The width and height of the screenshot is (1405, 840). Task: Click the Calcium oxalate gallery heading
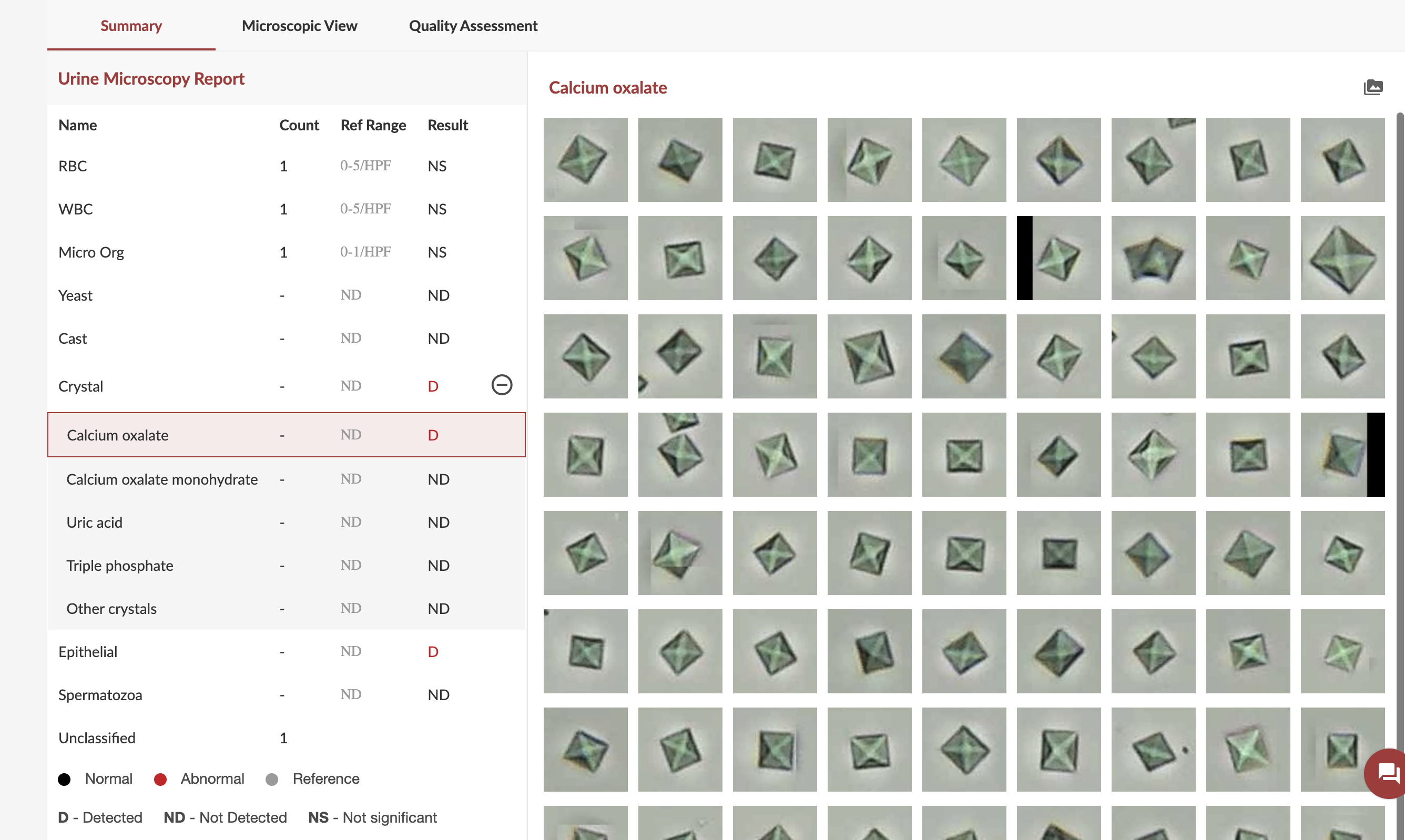tap(607, 87)
